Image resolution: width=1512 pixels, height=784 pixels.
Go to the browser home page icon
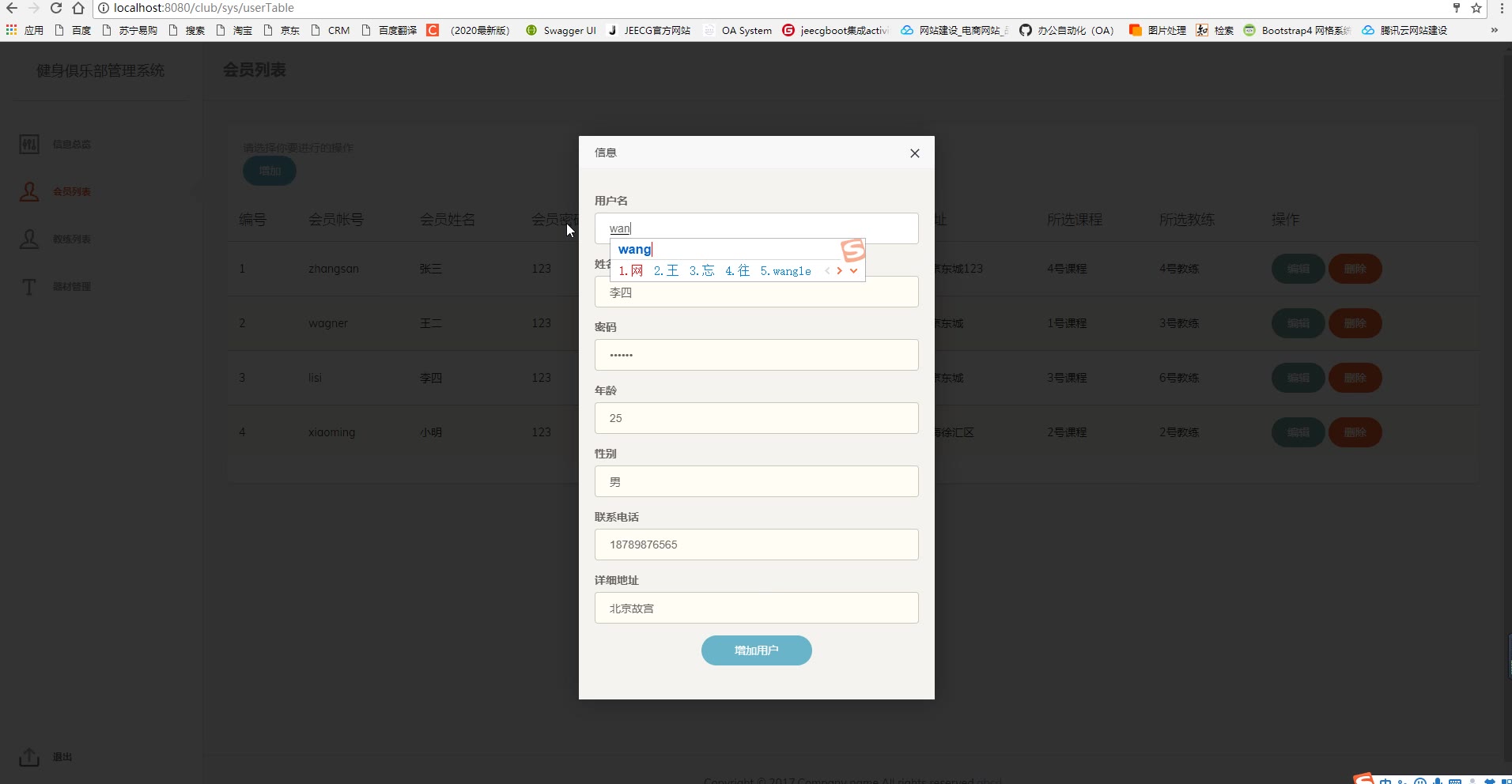point(77,8)
